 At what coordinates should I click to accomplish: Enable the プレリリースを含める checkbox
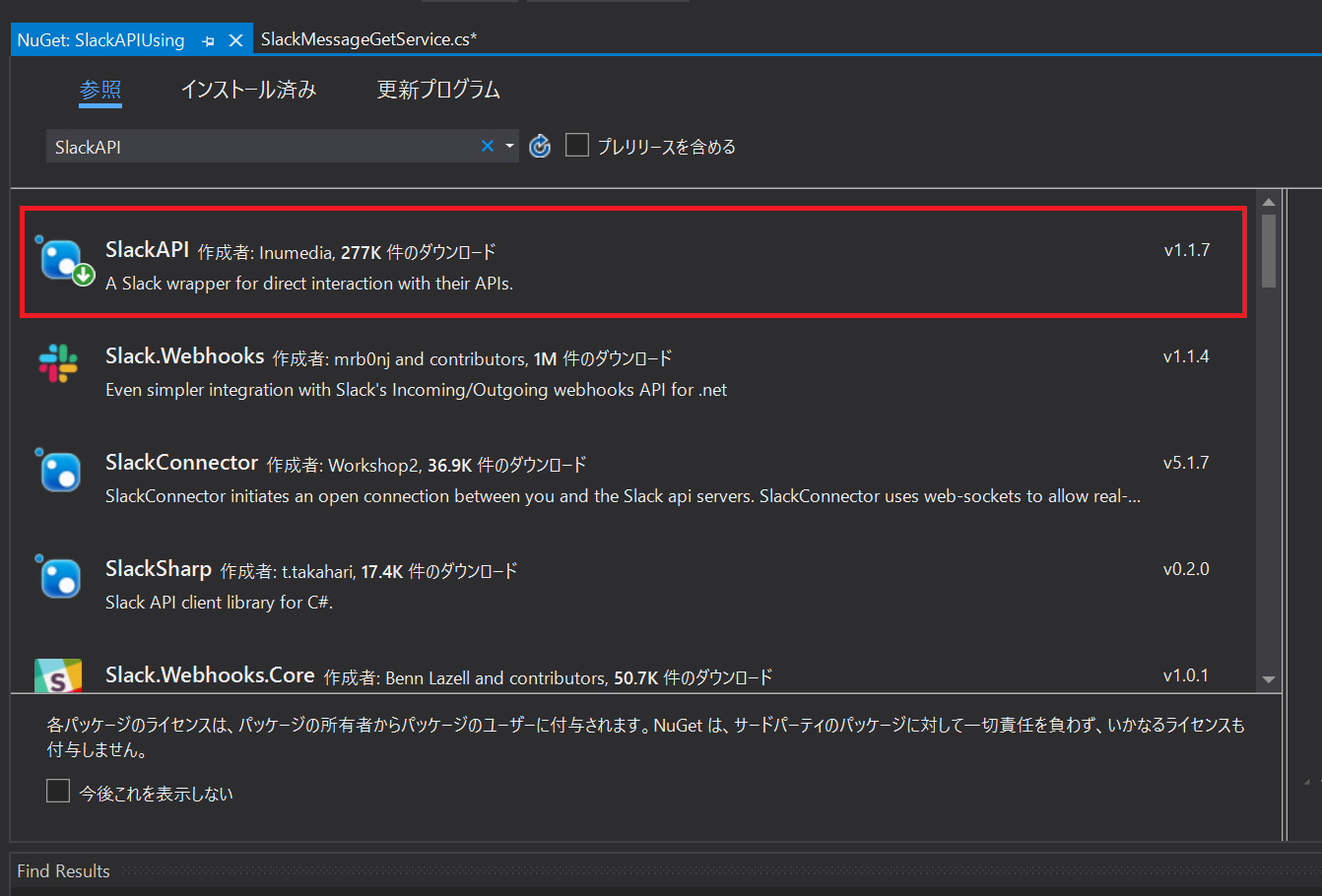click(x=576, y=145)
